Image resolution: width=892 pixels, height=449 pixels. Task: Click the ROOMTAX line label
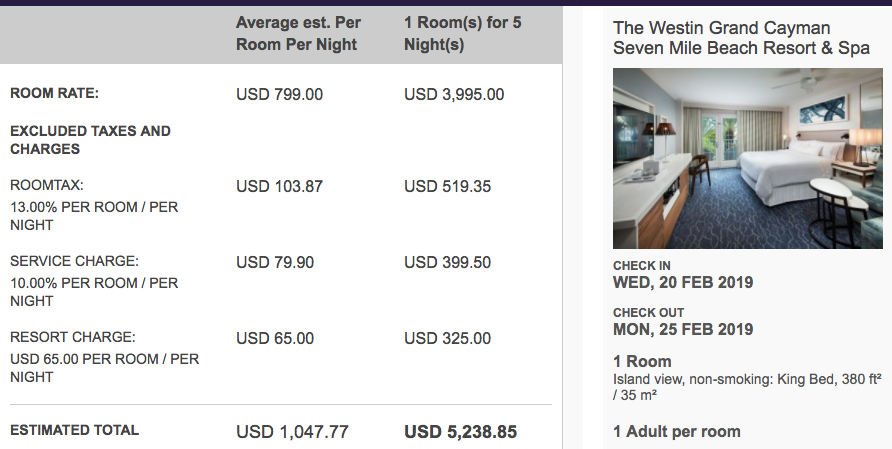point(47,186)
